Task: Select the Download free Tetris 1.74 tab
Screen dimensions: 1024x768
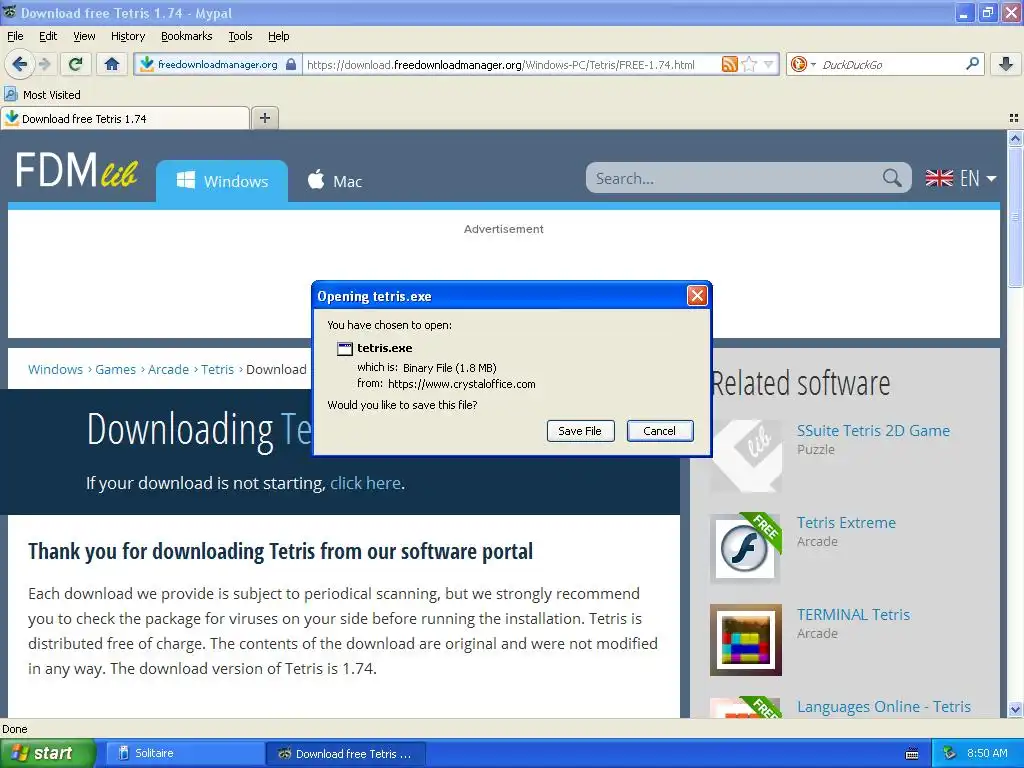Action: coord(125,119)
